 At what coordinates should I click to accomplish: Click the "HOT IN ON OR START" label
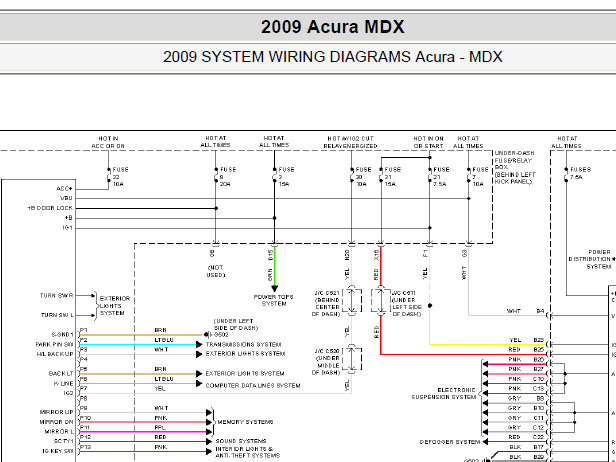click(428, 142)
